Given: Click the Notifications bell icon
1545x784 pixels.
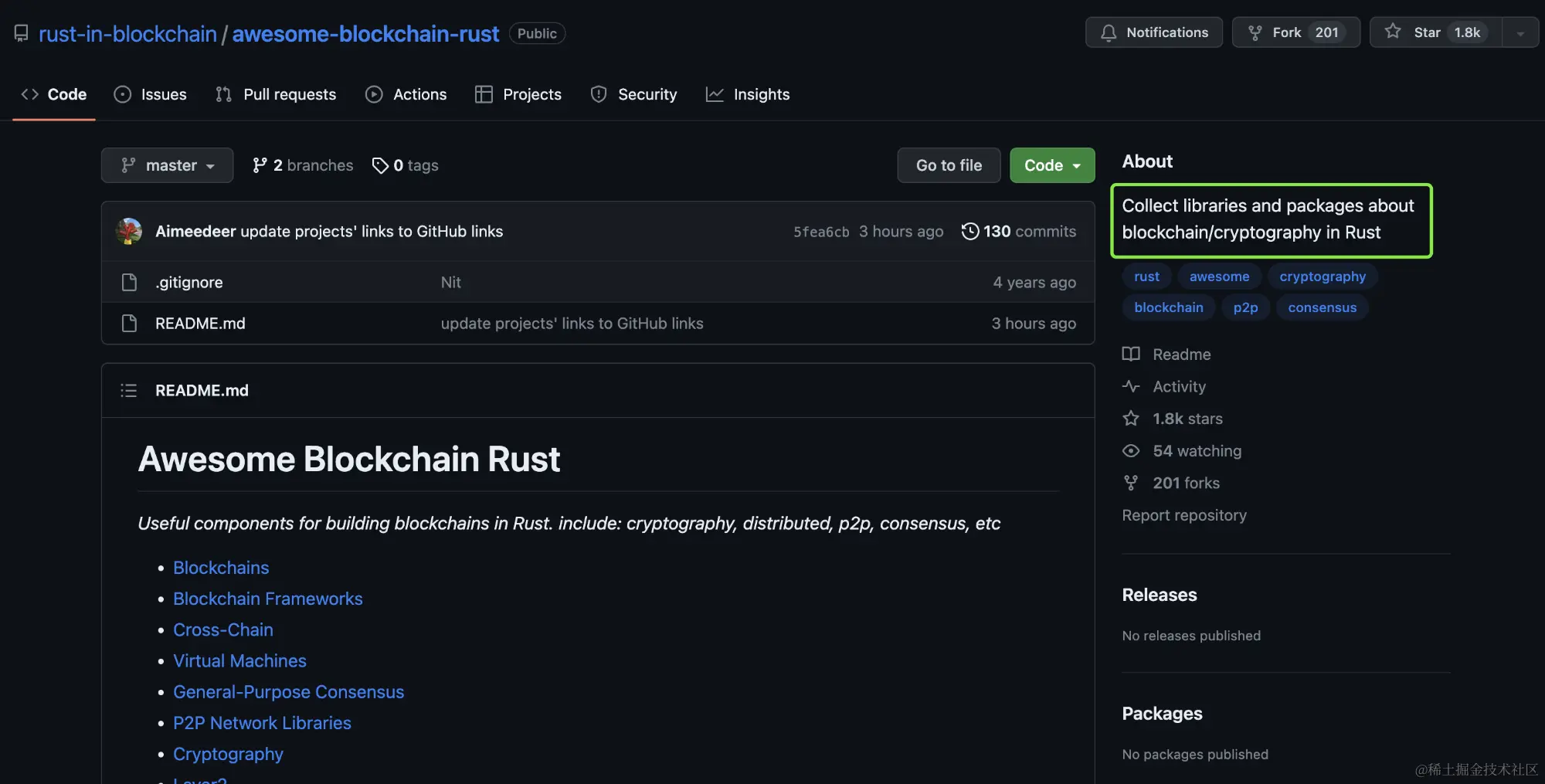Looking at the screenshot, I should [1109, 32].
